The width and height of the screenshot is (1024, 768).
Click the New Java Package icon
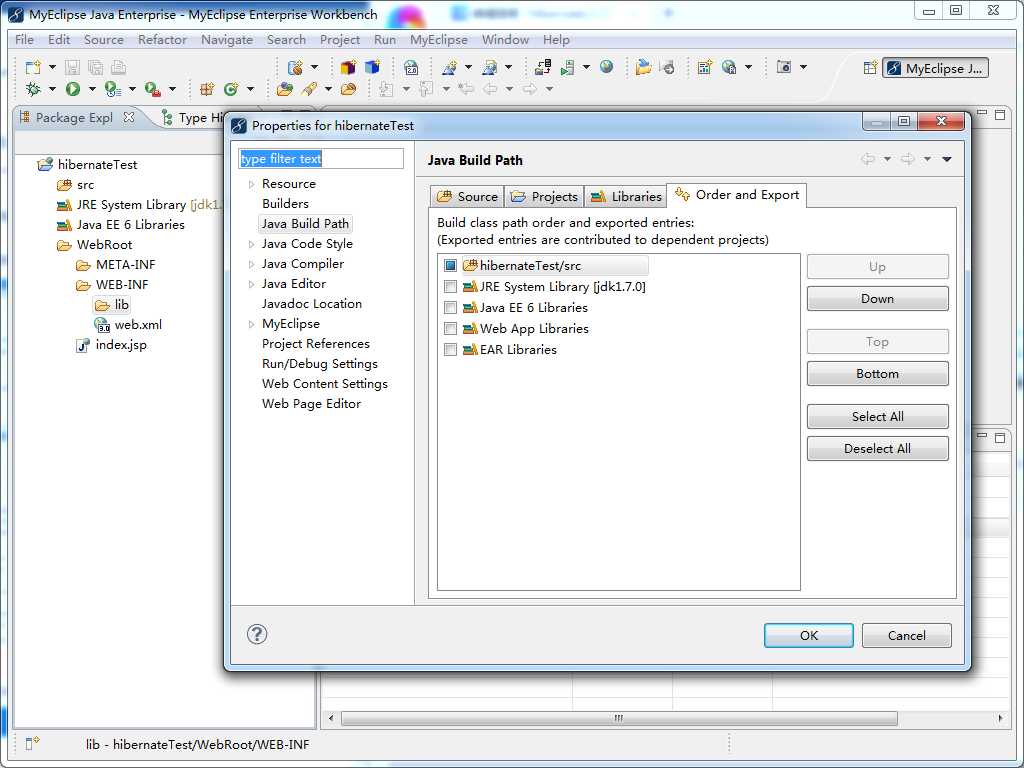(207, 89)
